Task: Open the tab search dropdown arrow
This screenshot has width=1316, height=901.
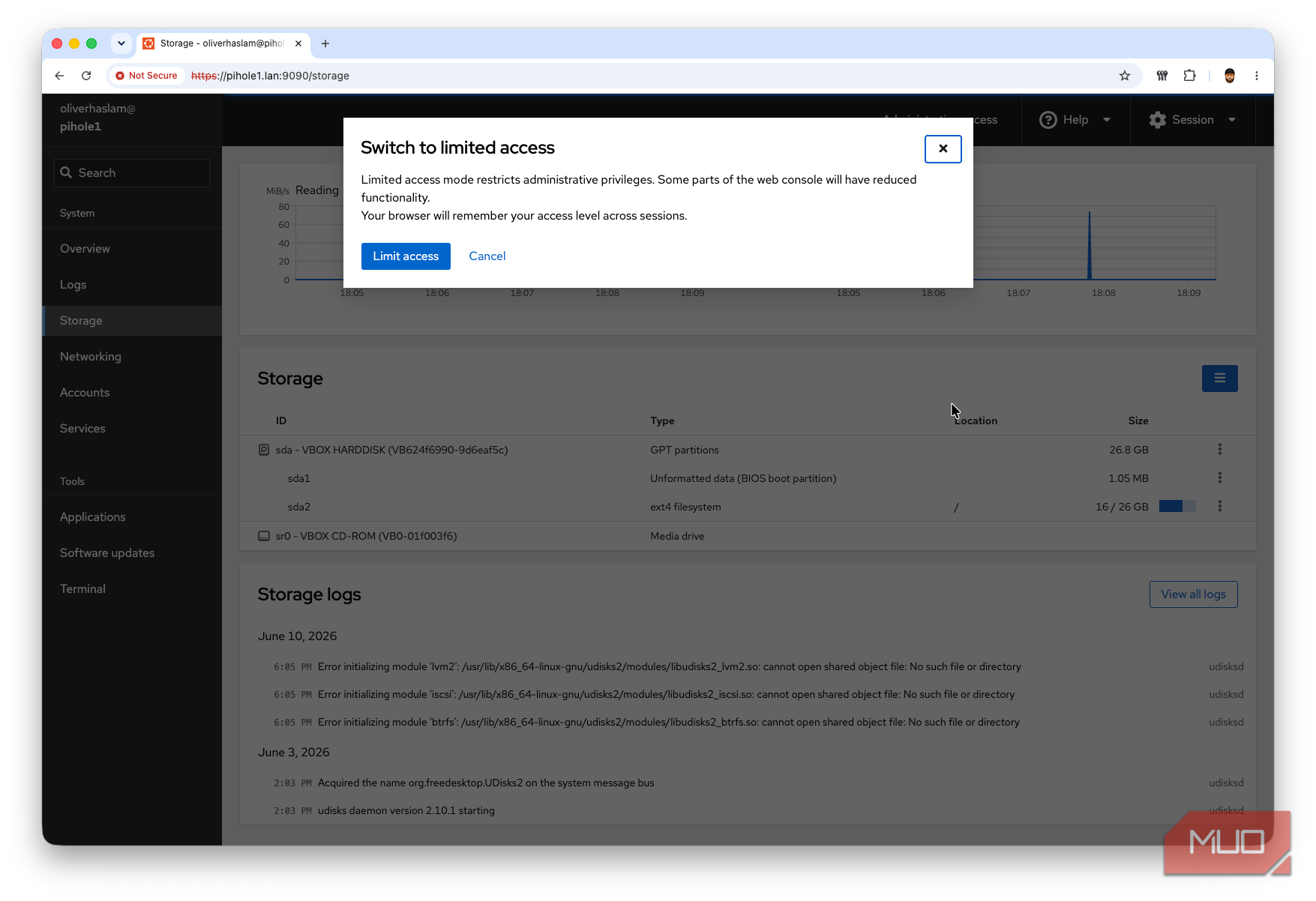Action: [121, 43]
